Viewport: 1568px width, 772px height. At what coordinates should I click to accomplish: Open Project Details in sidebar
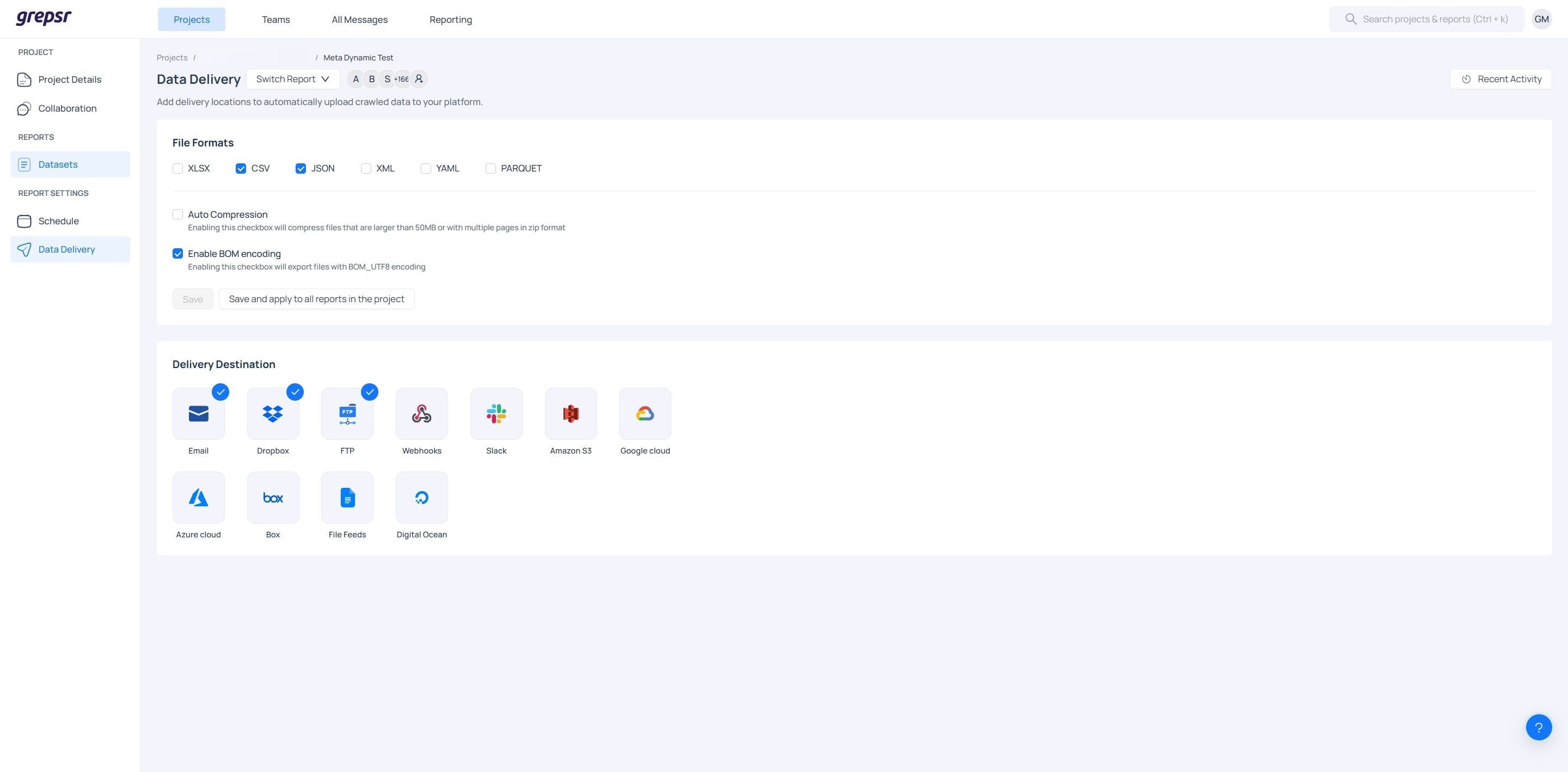pos(70,79)
